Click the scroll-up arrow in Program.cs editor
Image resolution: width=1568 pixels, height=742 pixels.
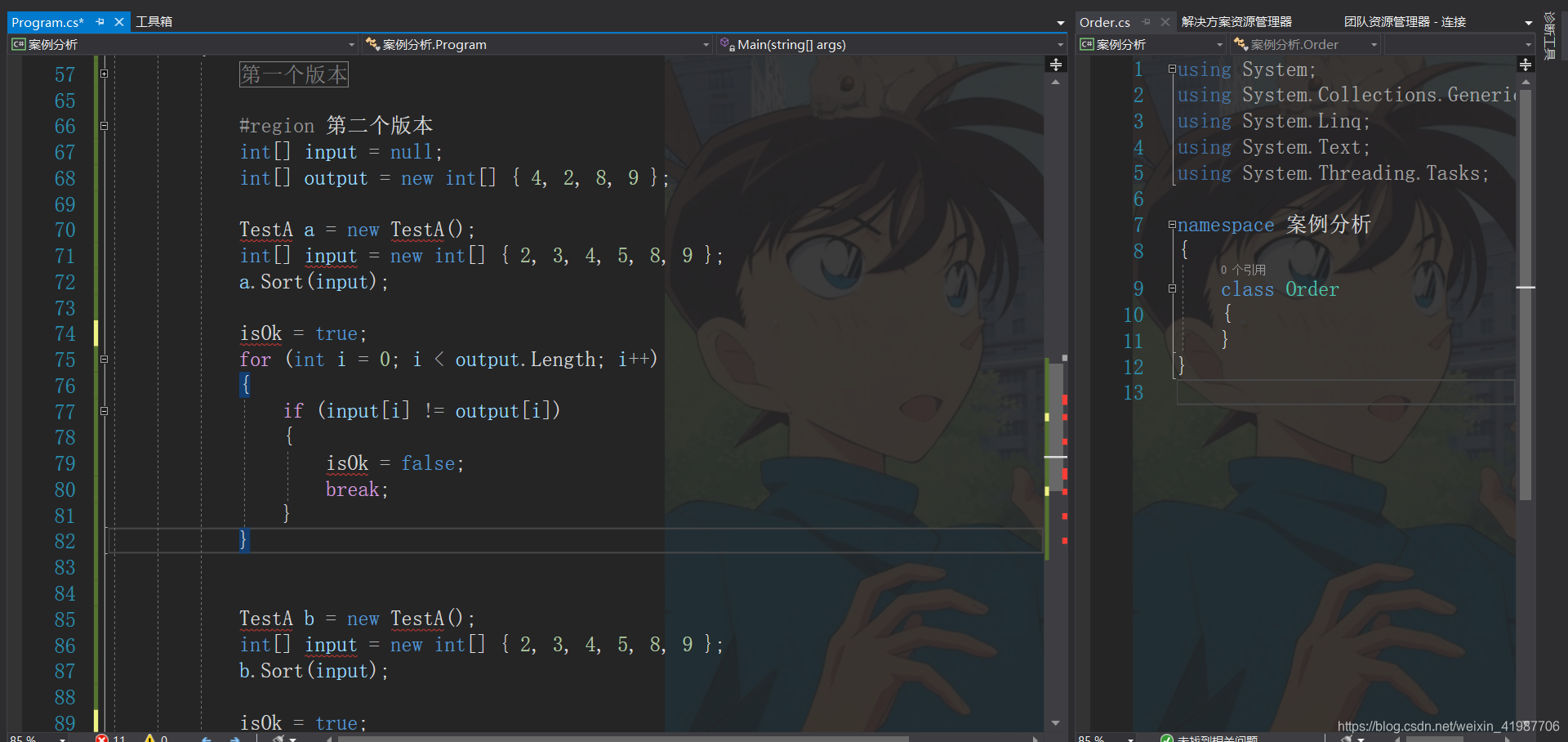coord(1055,82)
